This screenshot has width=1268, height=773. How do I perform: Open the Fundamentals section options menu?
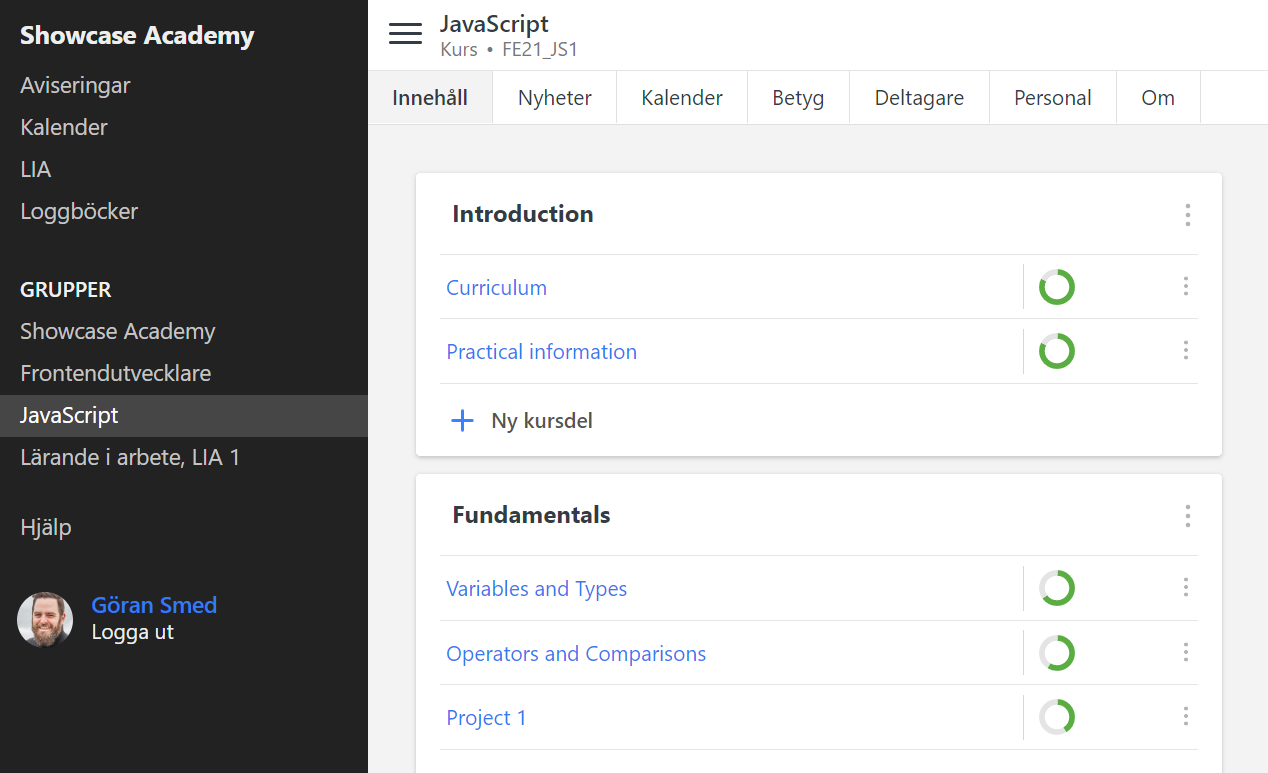(x=1187, y=516)
